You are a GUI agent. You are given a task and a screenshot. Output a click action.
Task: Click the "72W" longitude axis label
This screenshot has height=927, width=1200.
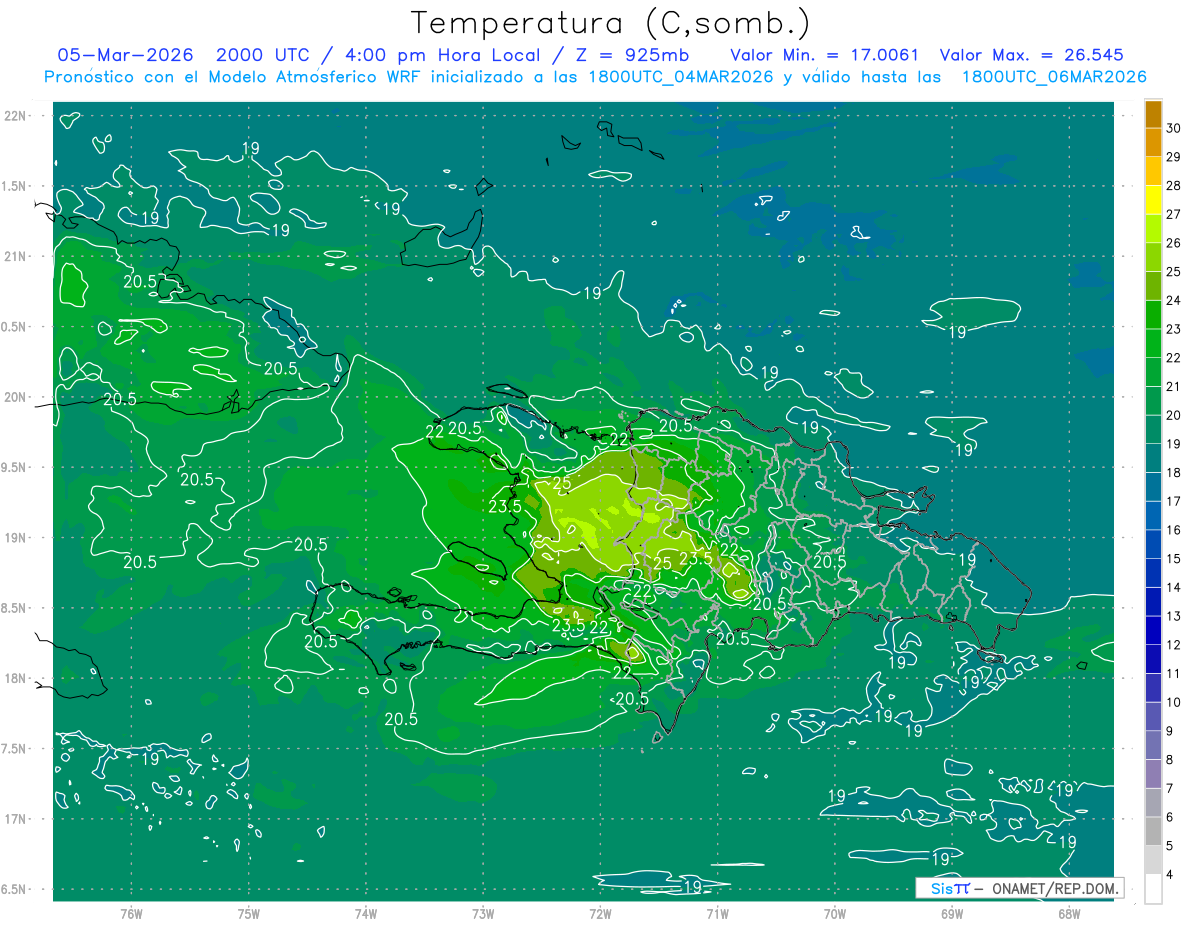click(x=600, y=912)
